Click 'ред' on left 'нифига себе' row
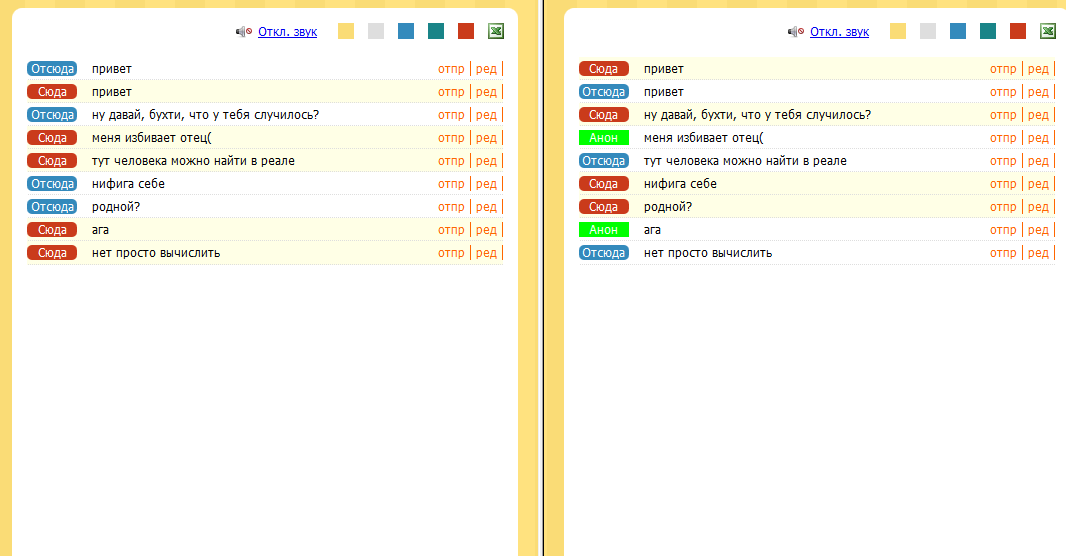This screenshot has height=556, width=1066. coord(486,184)
